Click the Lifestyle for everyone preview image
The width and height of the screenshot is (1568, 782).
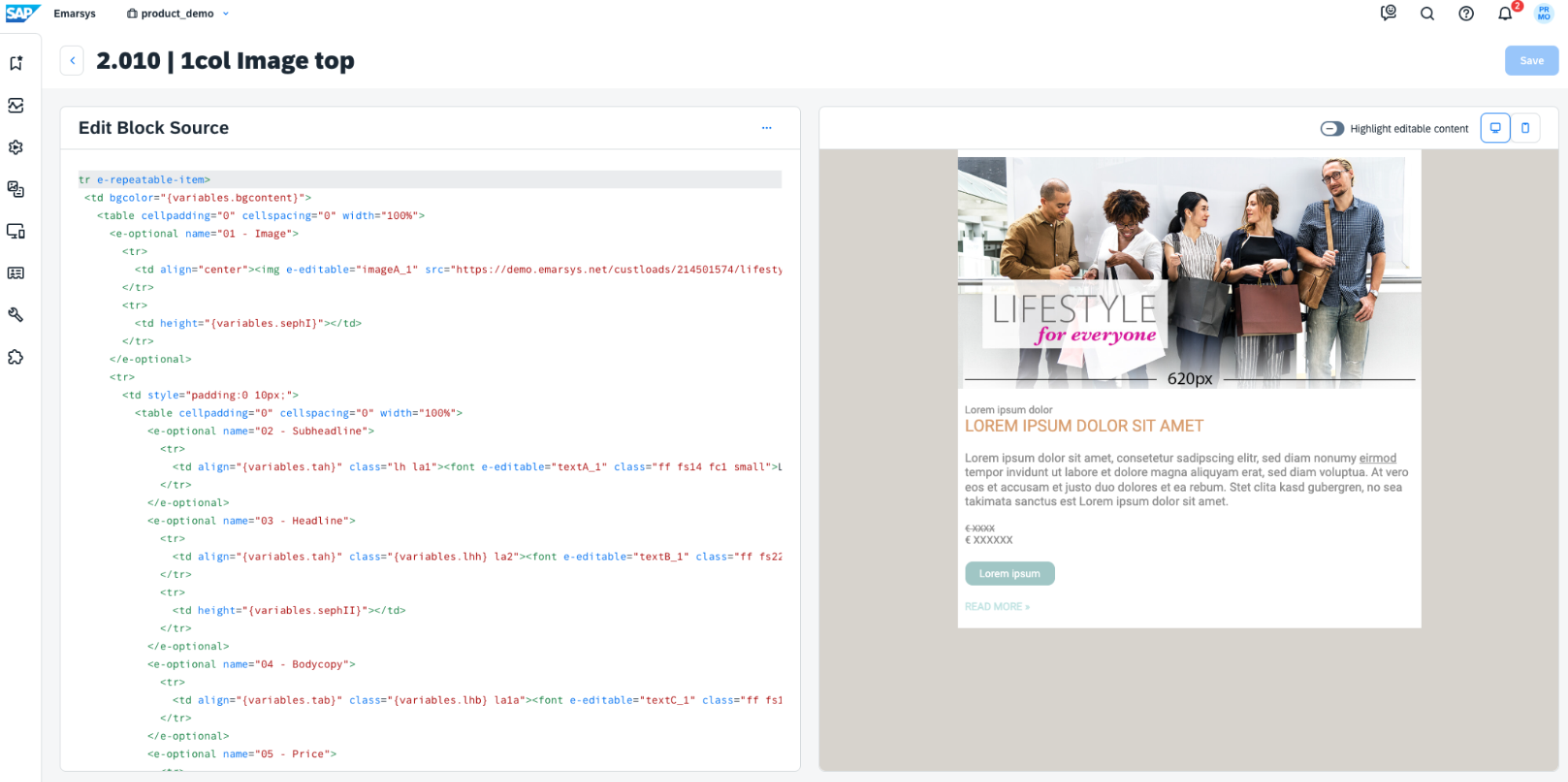point(1189,272)
